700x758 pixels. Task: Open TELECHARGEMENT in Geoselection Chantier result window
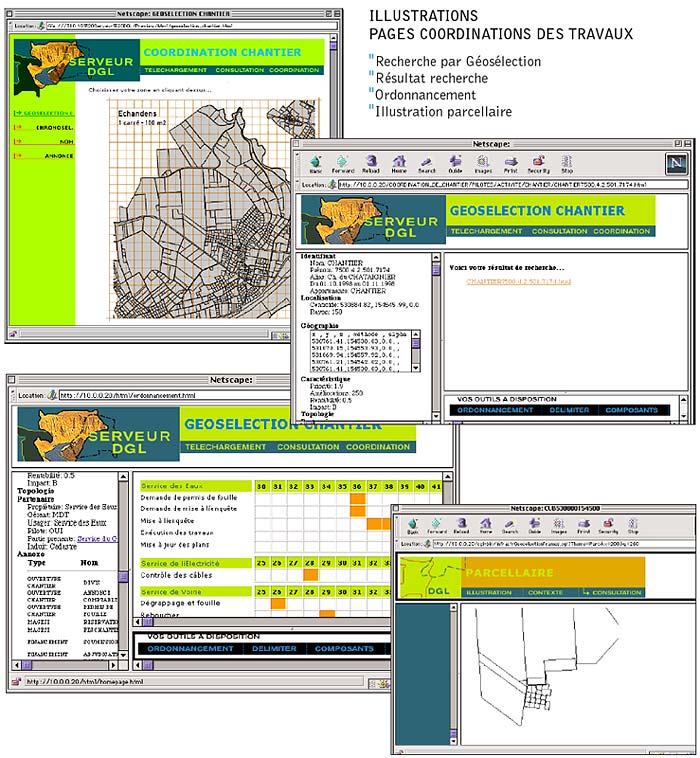click(486, 231)
